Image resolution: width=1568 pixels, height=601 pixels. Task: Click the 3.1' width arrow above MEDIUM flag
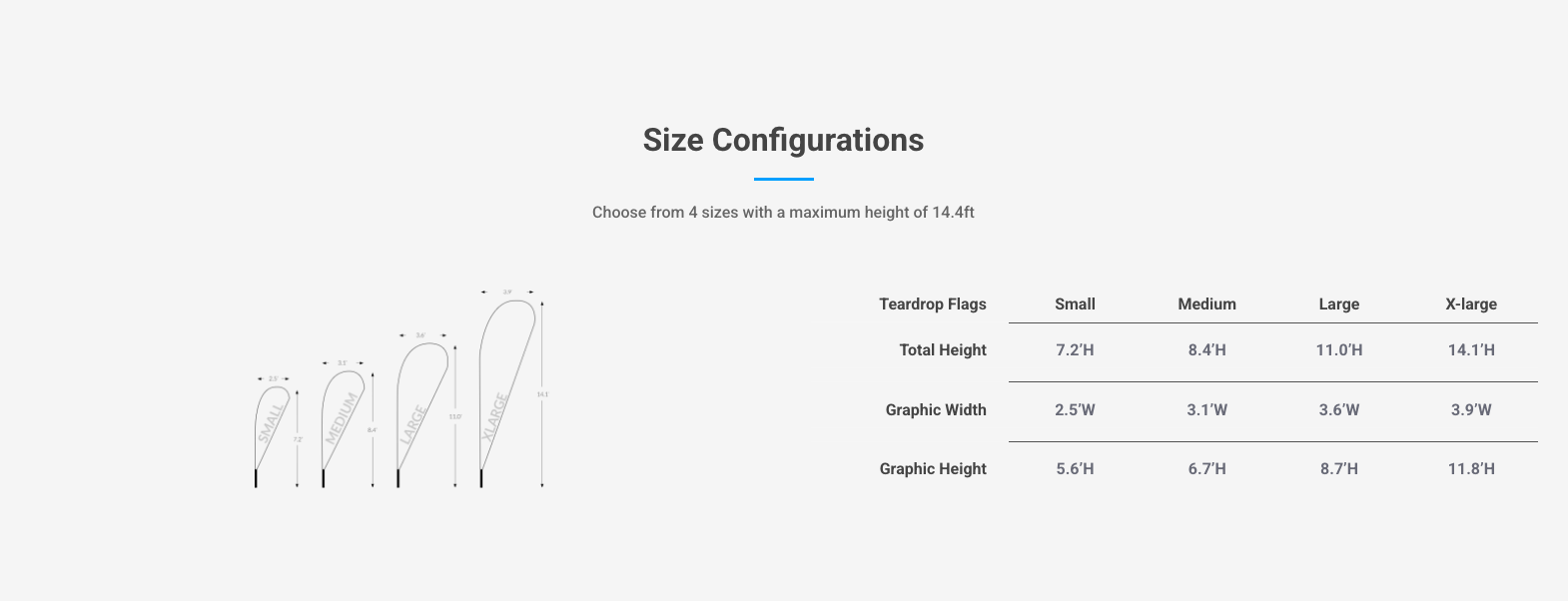pyautogui.click(x=343, y=363)
